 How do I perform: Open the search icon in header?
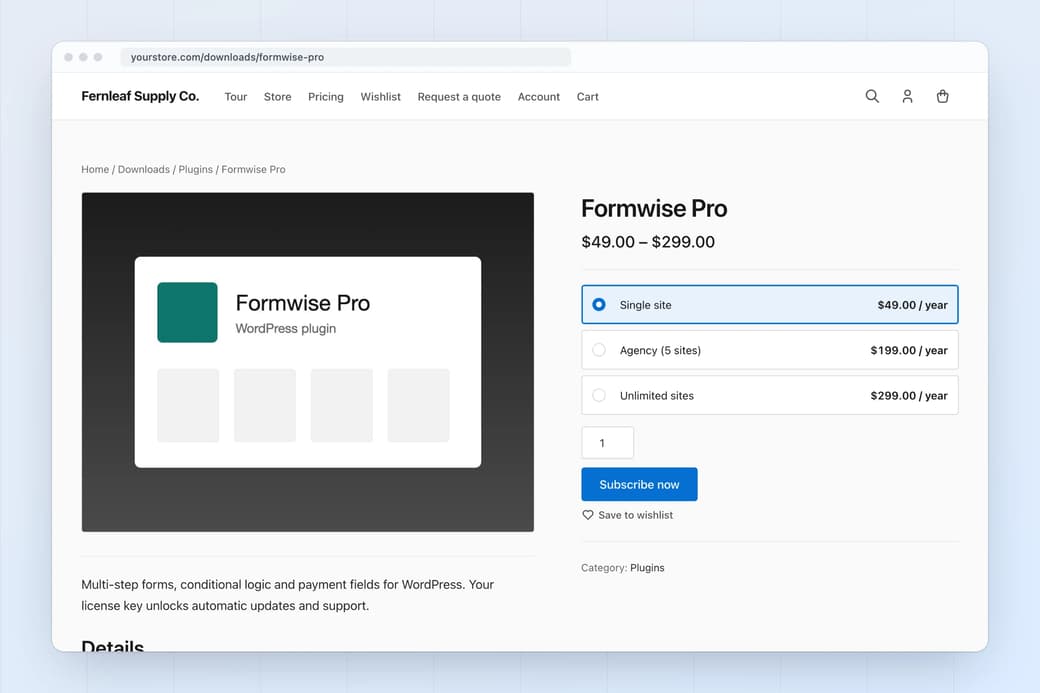pyautogui.click(x=872, y=96)
